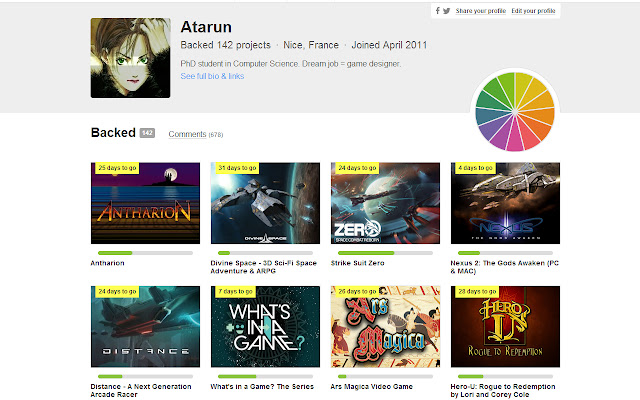The width and height of the screenshot is (640, 400).
Task: Click the Antharion 25 days to go badge
Action: pyautogui.click(x=116, y=168)
